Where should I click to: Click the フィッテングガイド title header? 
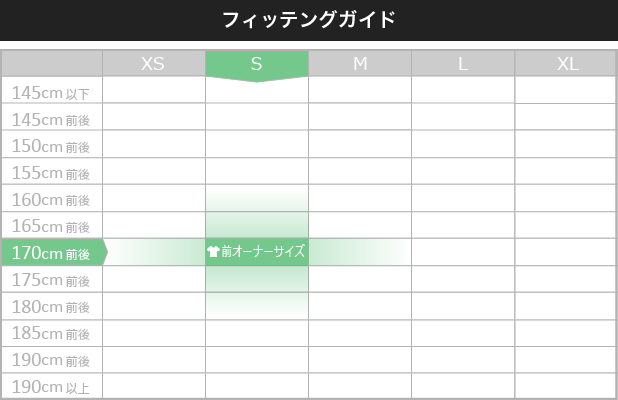pos(309,20)
